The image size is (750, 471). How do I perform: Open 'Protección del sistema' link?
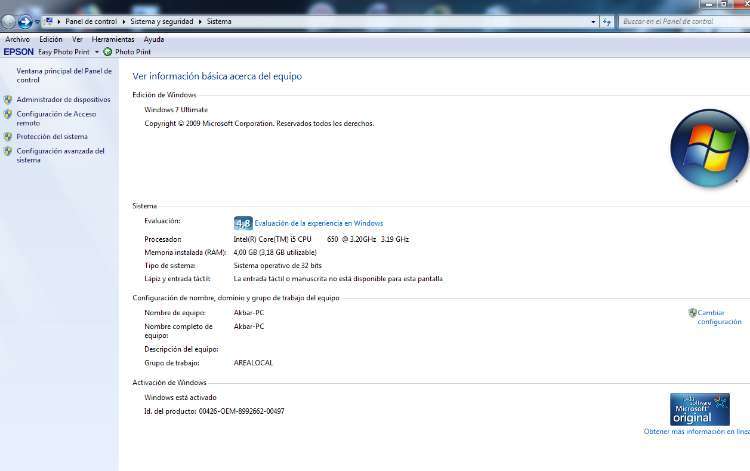[52, 137]
